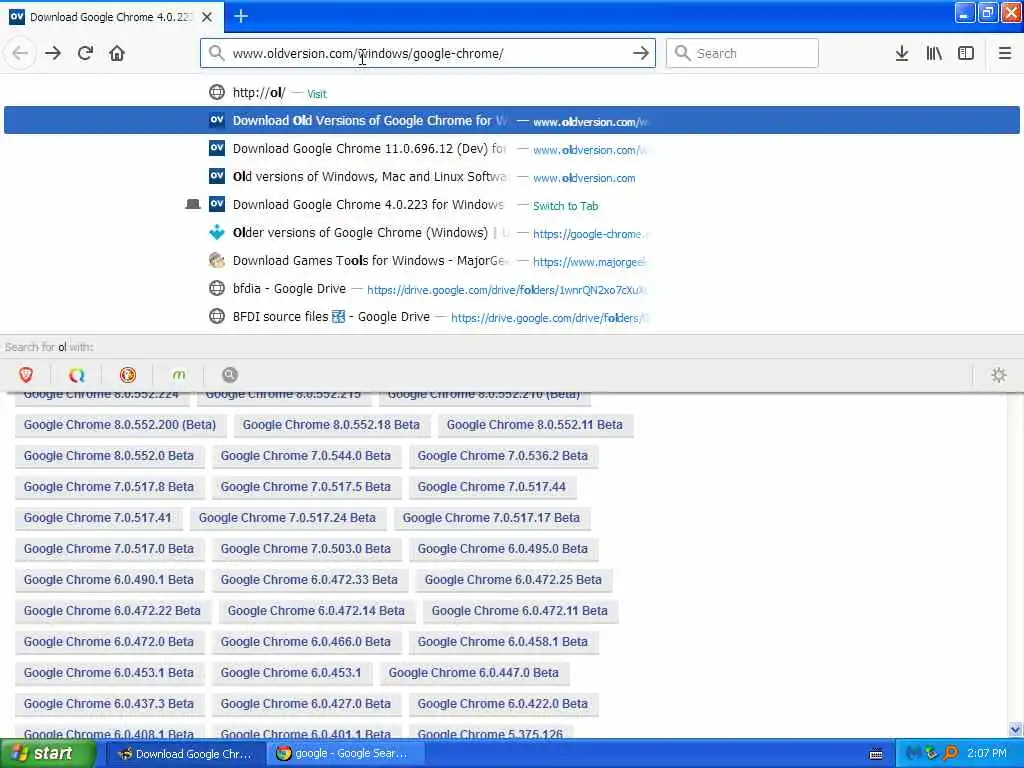The height and width of the screenshot is (768, 1024).
Task: Open Google Chrome 7.0.517.41 link
Action: tap(98, 518)
